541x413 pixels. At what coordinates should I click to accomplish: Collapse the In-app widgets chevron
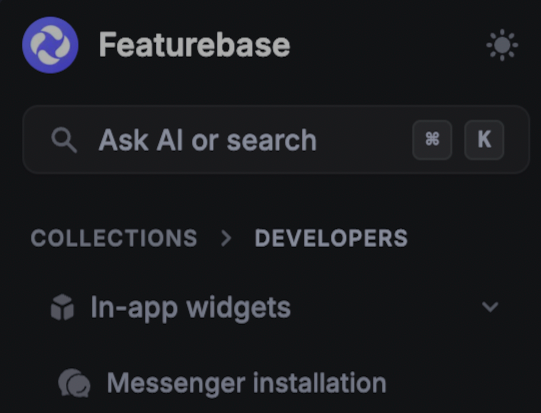coord(490,307)
